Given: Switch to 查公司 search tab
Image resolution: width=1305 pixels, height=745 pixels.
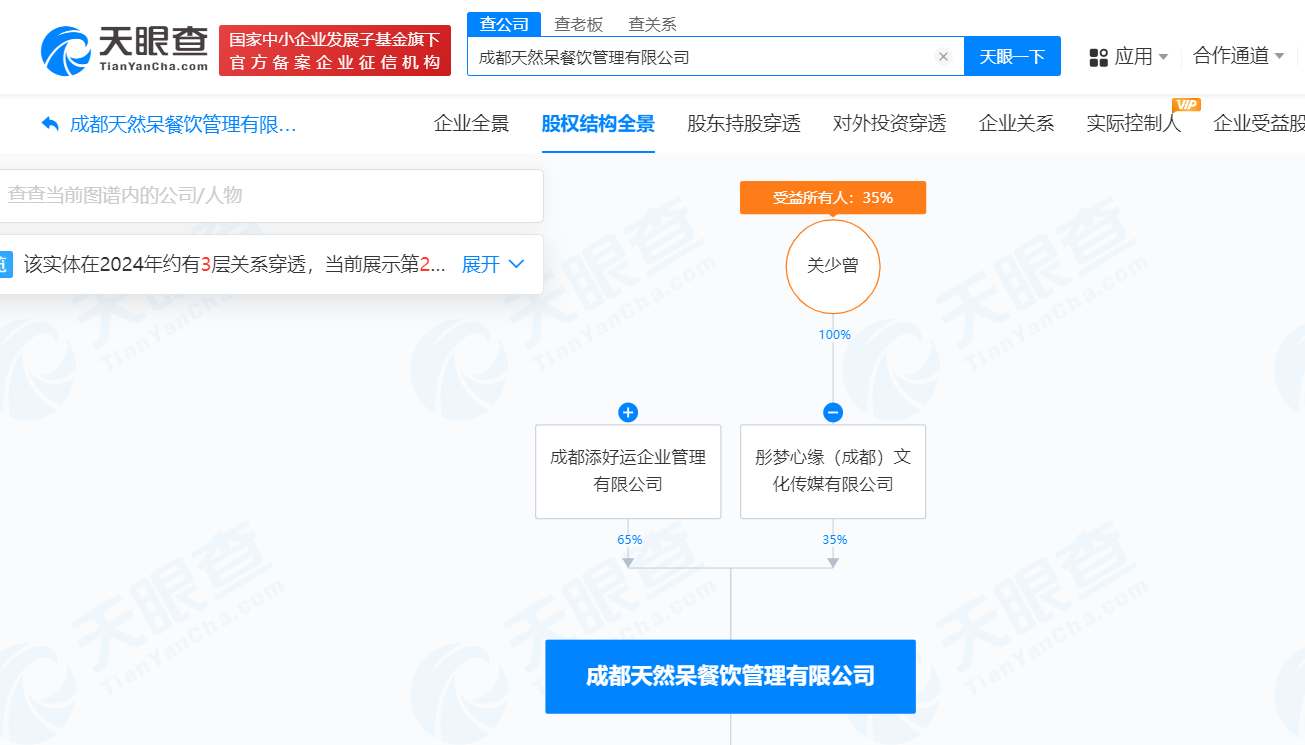Looking at the screenshot, I should point(504,24).
